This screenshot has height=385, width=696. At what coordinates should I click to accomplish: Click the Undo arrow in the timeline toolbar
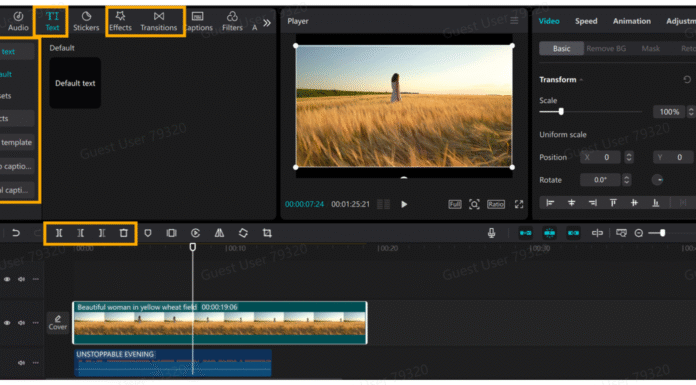pos(16,233)
